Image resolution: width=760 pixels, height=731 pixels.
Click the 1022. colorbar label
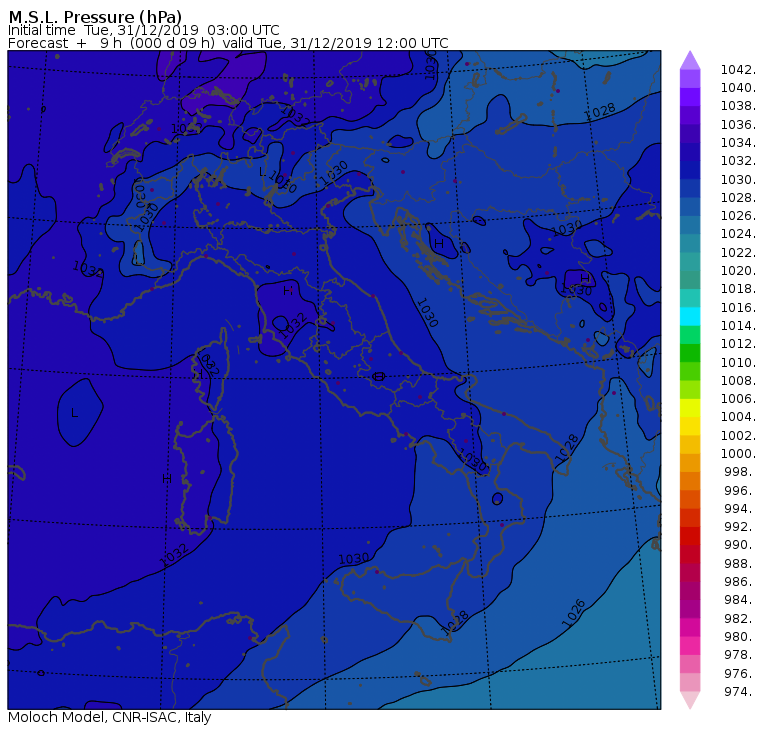tap(738, 253)
